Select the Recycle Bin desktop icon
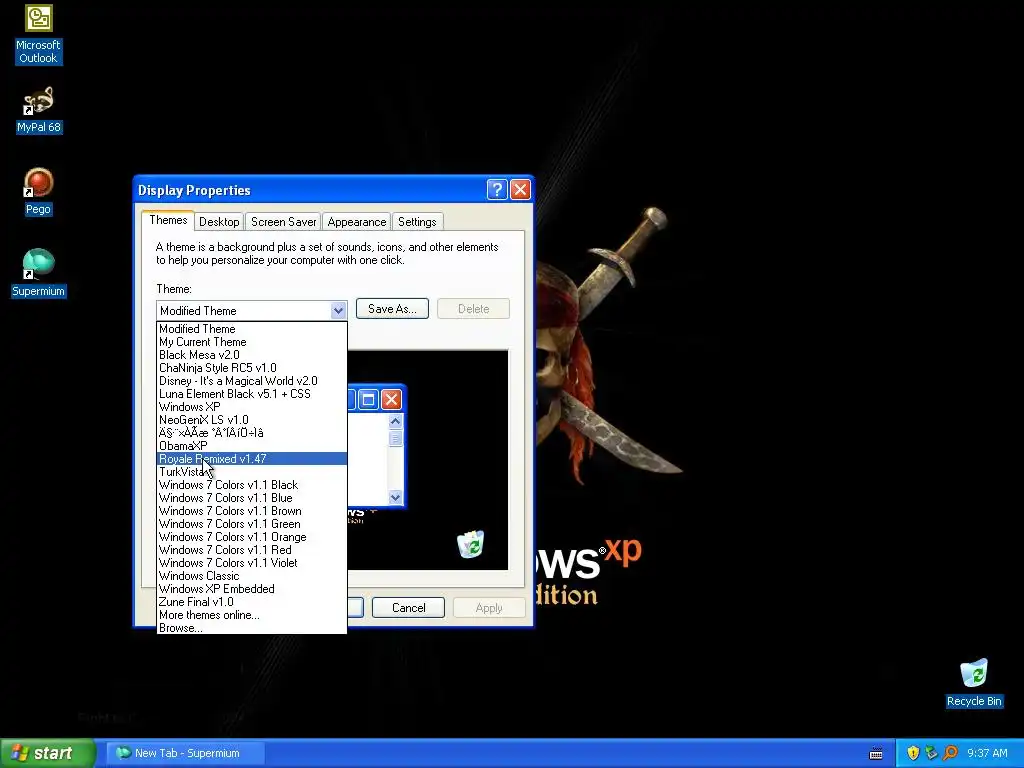1024x768 pixels. click(x=974, y=683)
